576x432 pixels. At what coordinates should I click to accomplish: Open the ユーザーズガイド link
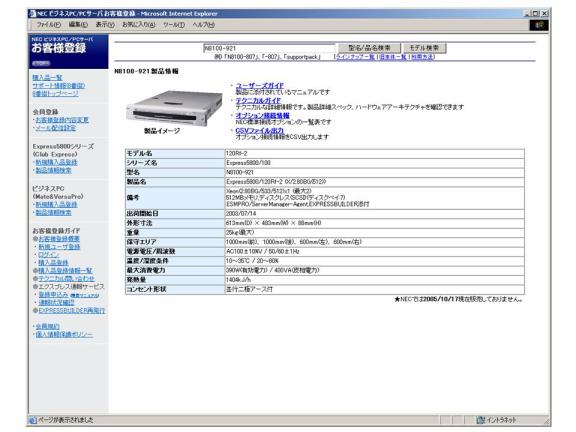pyautogui.click(x=259, y=86)
